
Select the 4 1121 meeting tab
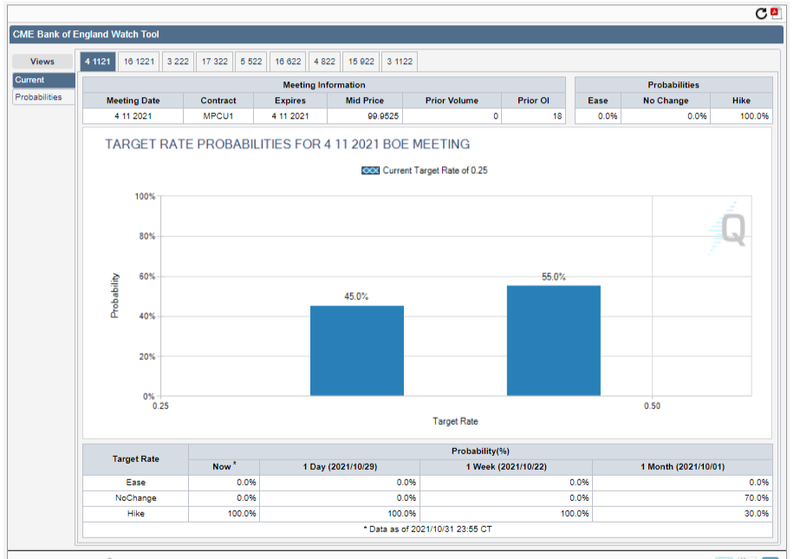[x=97, y=62]
